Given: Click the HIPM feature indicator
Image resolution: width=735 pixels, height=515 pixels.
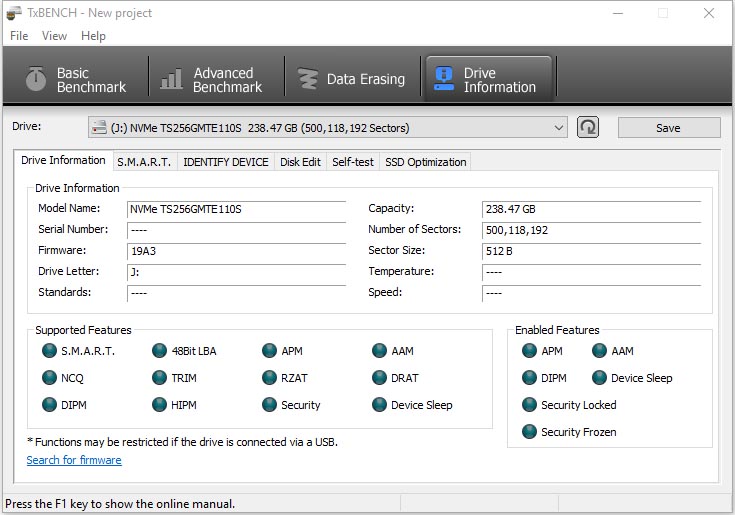Looking at the screenshot, I should (159, 404).
